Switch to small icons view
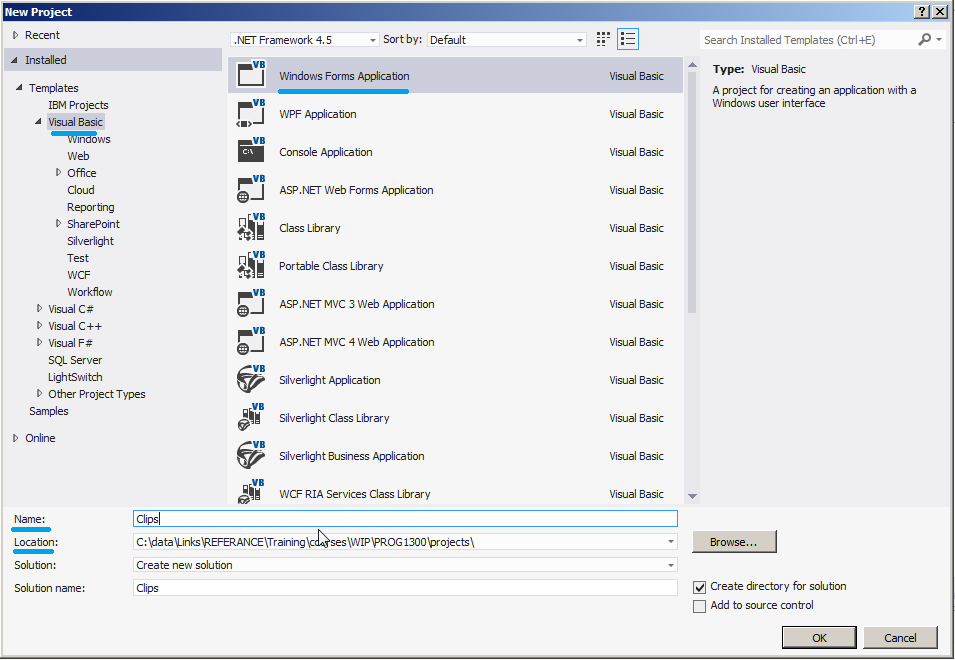 [x=603, y=40]
